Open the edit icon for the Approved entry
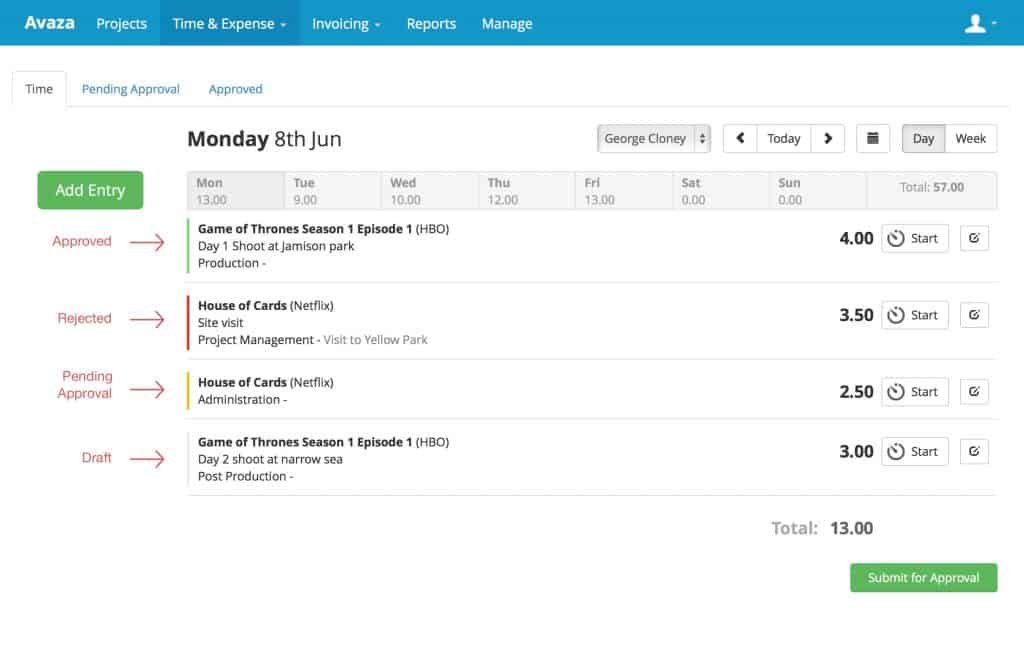Screen dimensions: 1024x672 (974, 238)
